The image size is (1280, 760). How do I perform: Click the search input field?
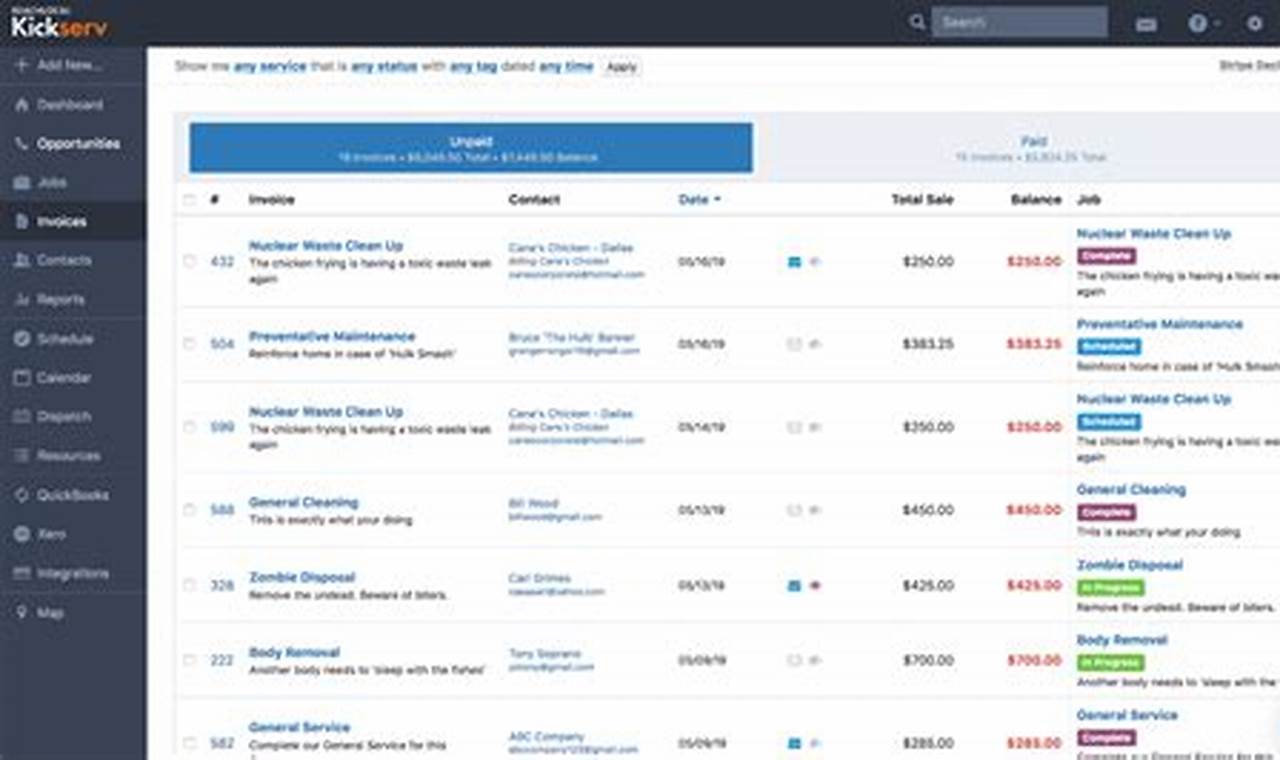pyautogui.click(x=1019, y=22)
